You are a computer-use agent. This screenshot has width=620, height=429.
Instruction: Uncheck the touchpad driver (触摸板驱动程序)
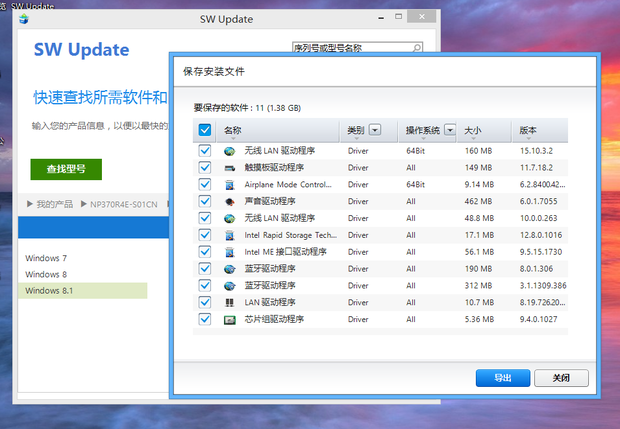pyautogui.click(x=205, y=168)
